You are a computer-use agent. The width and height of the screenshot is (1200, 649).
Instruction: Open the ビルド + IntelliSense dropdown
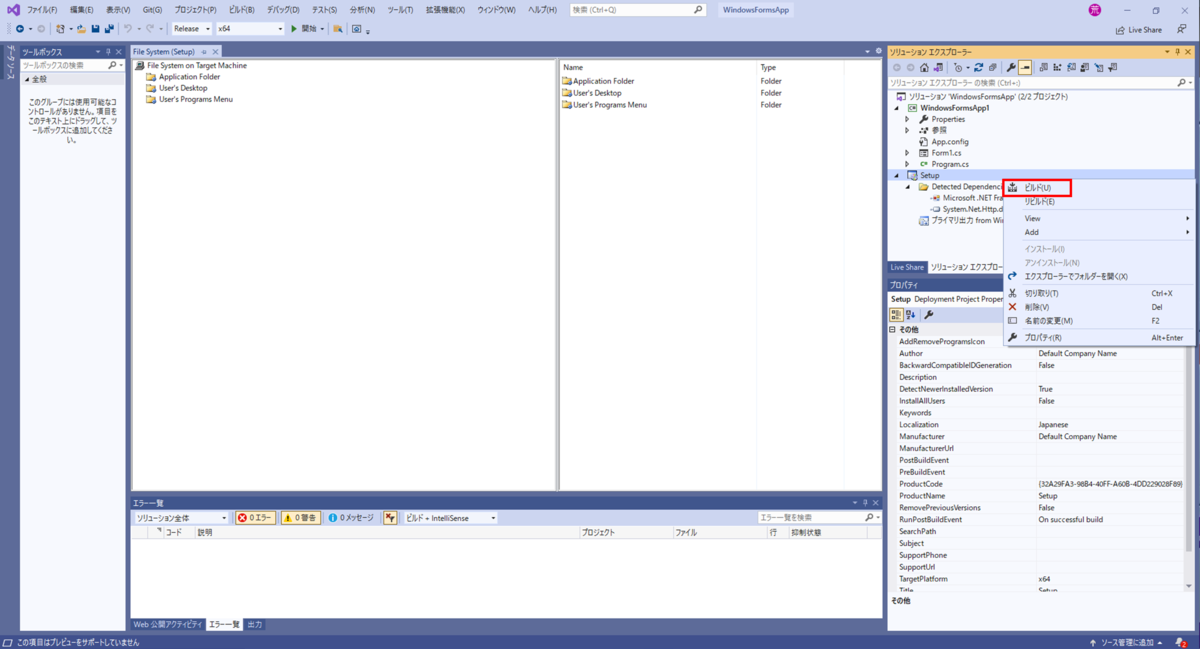[x=450, y=518]
